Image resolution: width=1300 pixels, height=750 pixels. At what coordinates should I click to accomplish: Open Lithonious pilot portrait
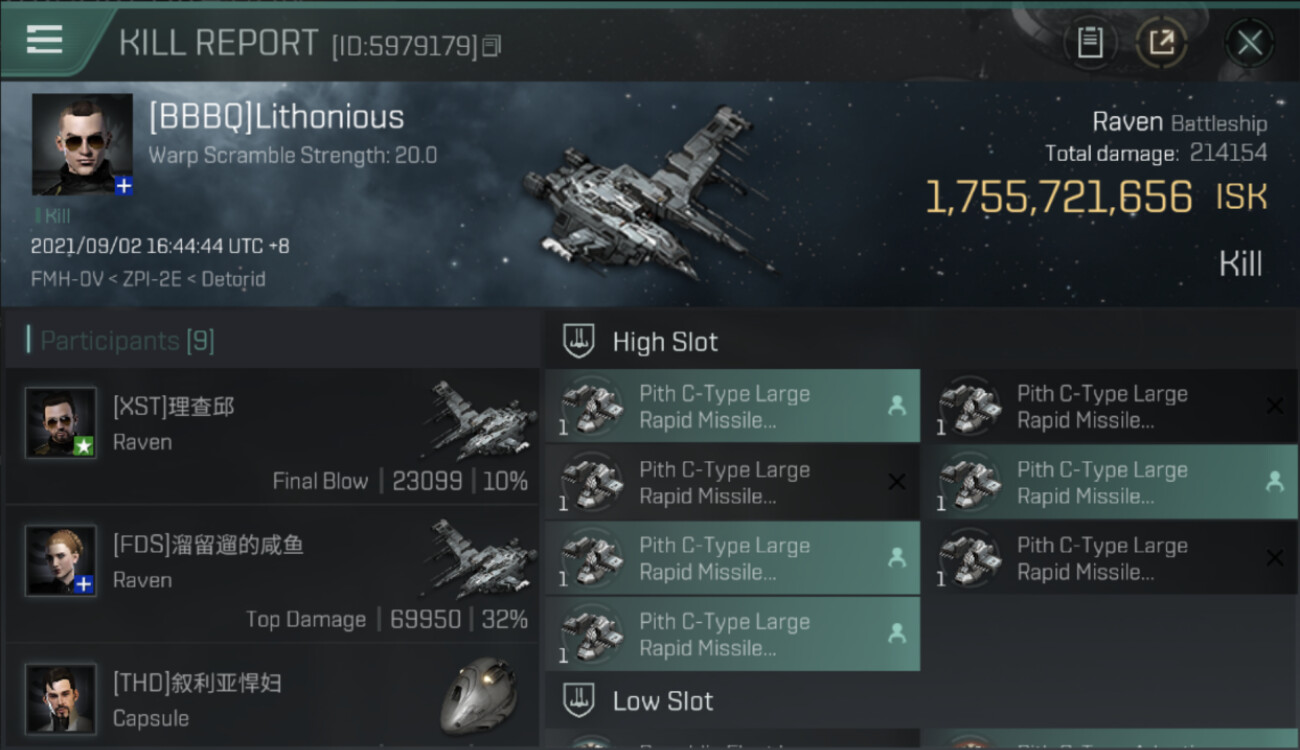click(82, 144)
